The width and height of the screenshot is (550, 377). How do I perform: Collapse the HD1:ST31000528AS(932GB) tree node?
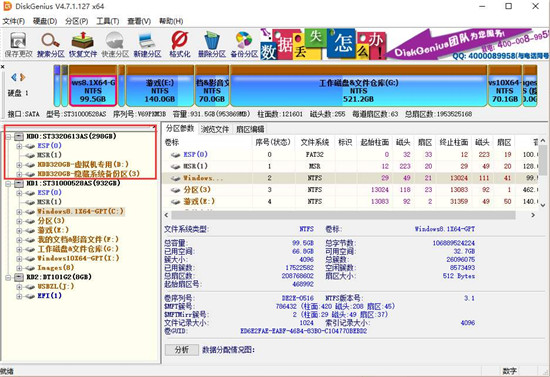(8, 183)
